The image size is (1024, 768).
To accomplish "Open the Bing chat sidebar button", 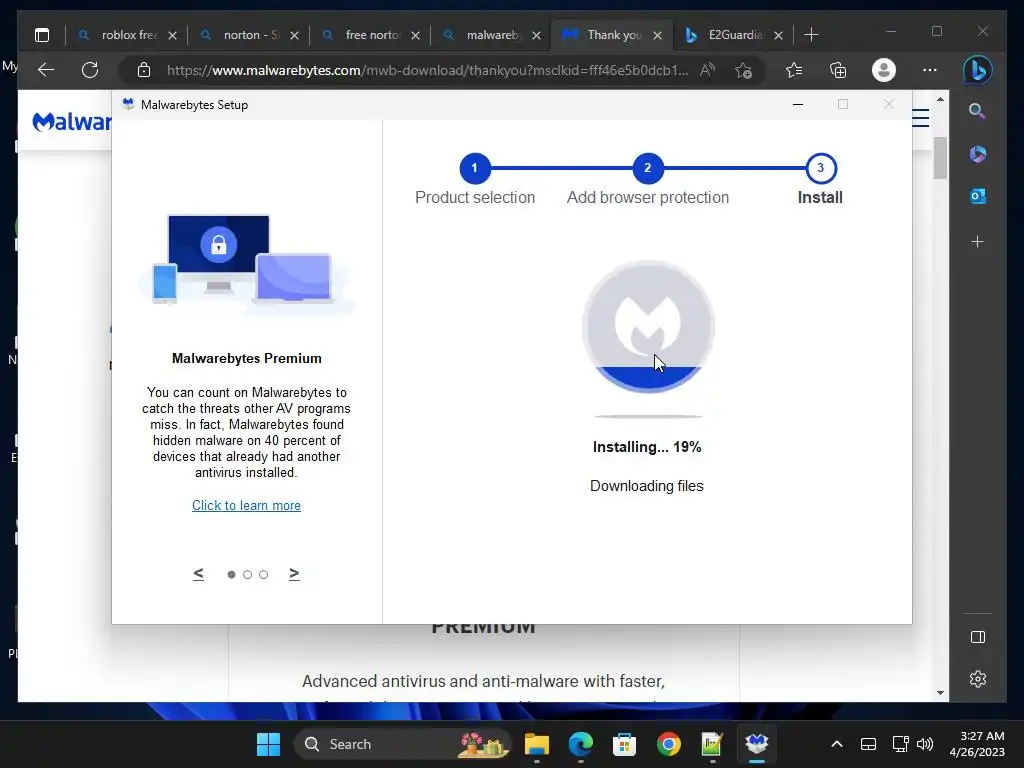I will point(978,70).
